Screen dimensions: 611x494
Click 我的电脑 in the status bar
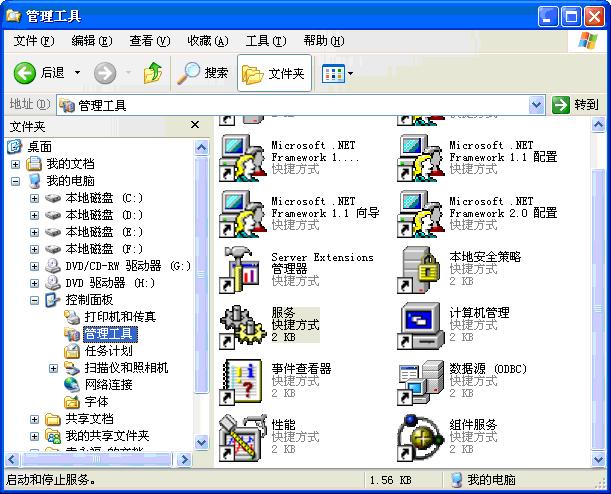coord(483,480)
